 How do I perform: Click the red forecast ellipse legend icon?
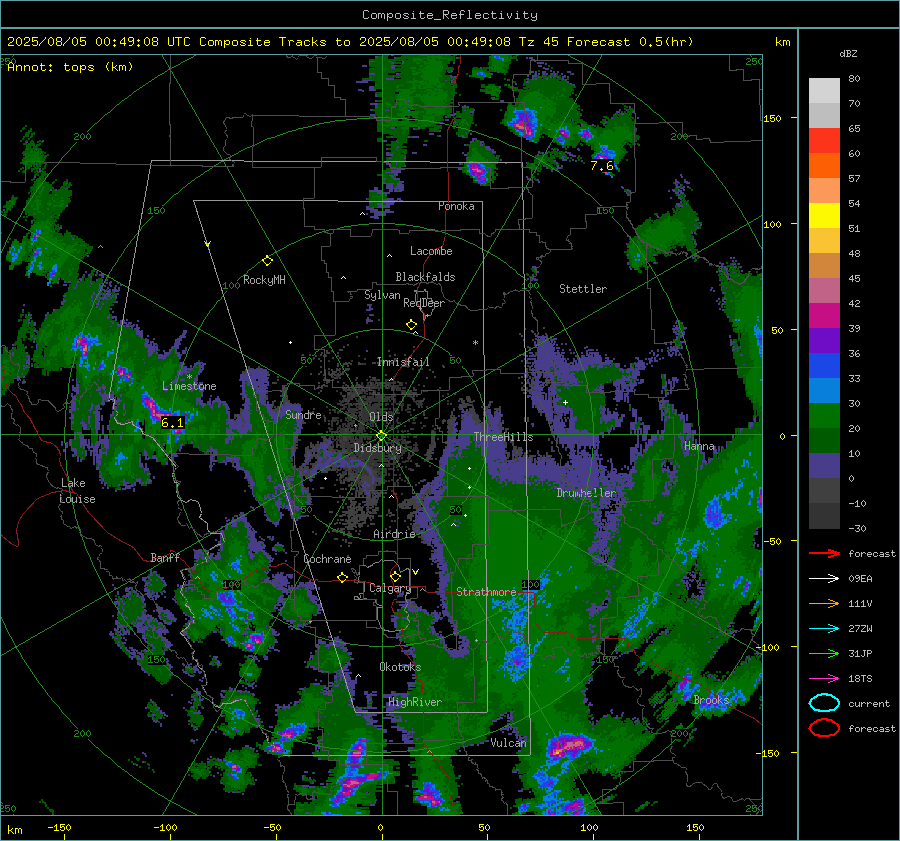[x=824, y=728]
